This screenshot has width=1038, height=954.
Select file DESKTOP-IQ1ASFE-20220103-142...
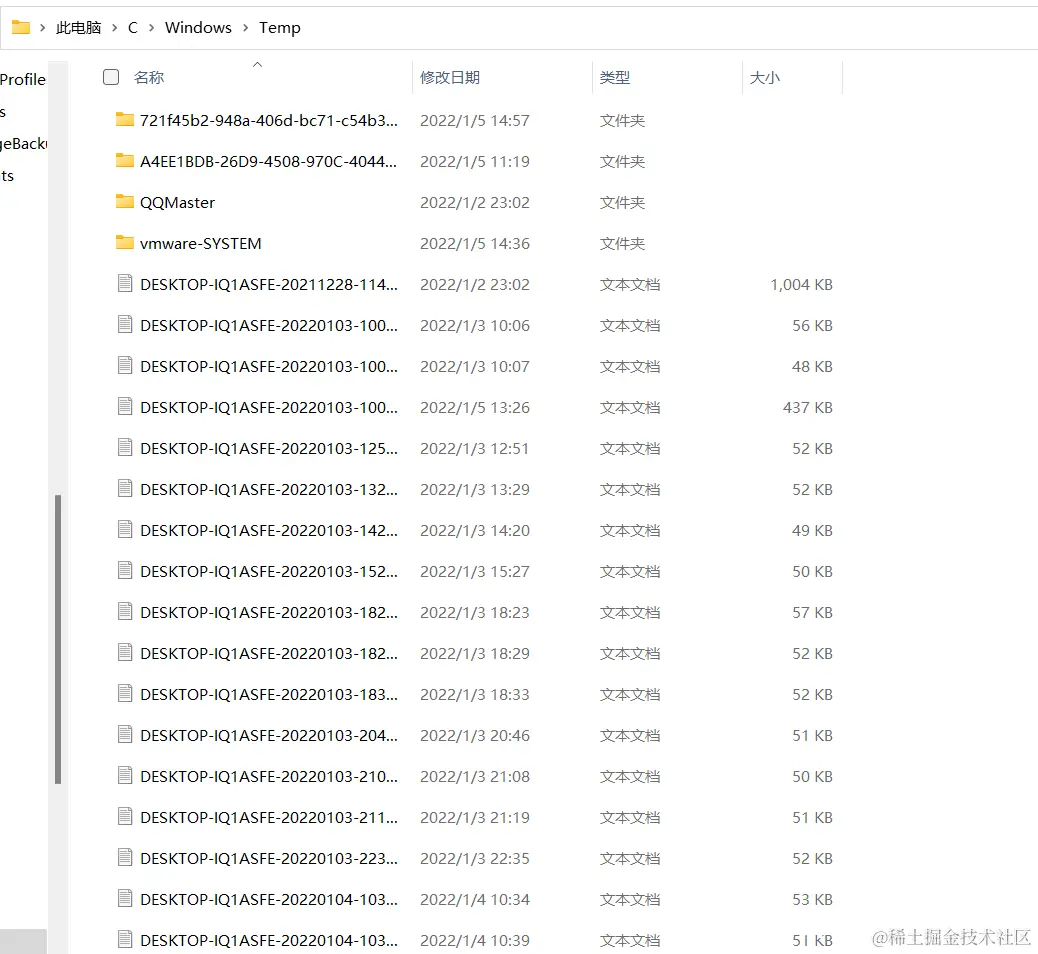click(269, 530)
